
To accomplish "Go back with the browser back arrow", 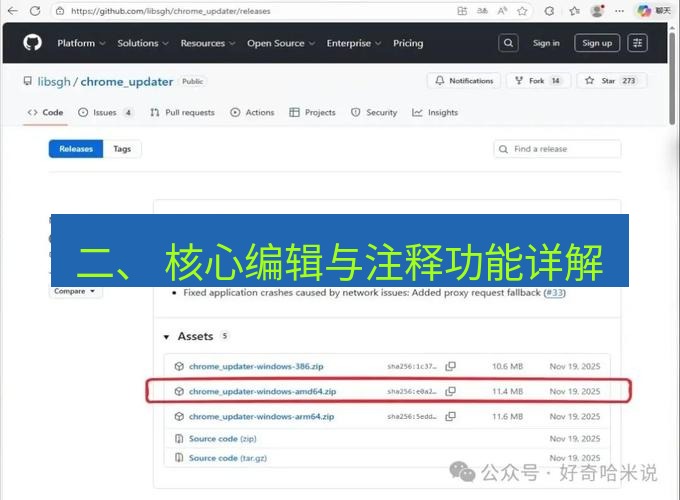I will (x=13, y=11).
